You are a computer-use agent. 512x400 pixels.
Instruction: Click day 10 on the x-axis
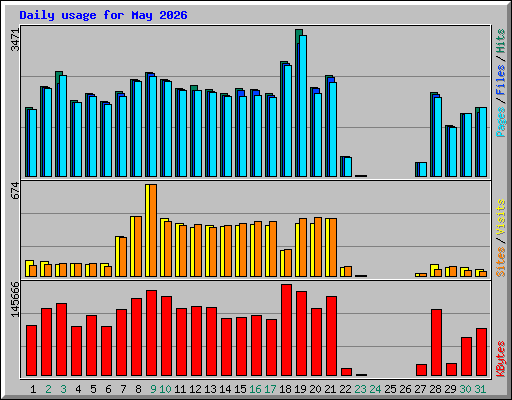(165, 389)
